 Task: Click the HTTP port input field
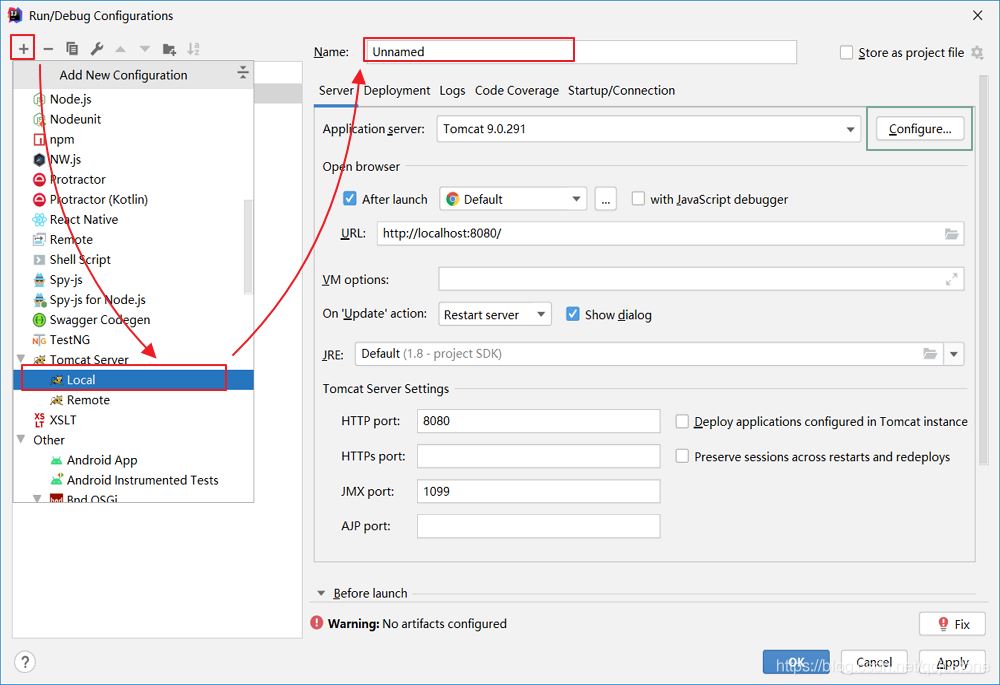pyautogui.click(x=538, y=421)
